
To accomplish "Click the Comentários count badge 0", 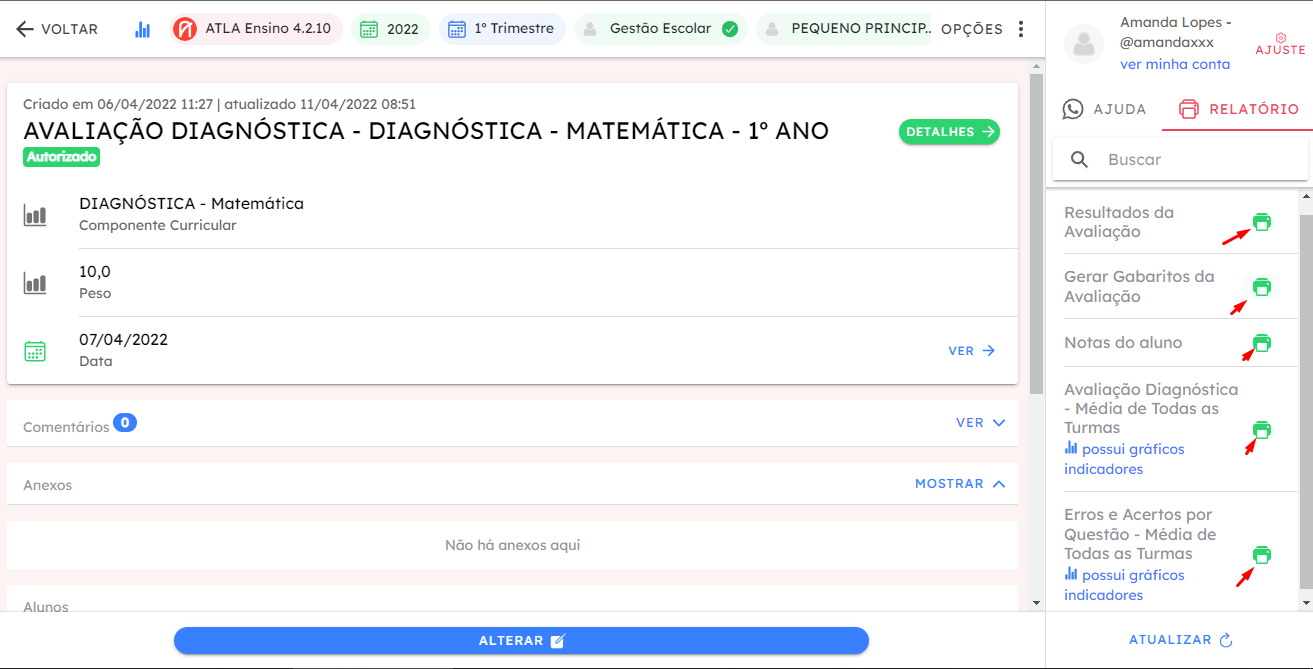I will [x=125, y=423].
